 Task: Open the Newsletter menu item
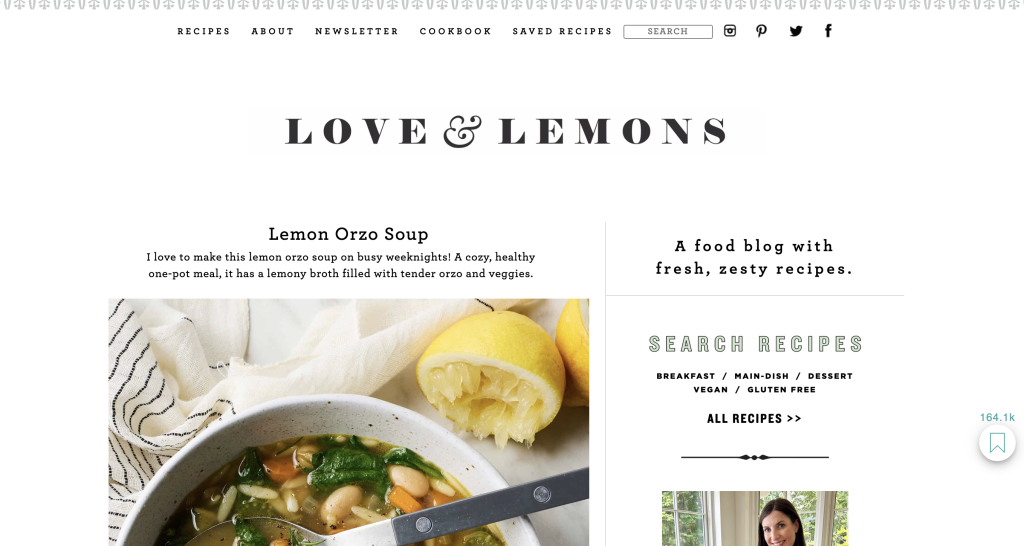click(x=357, y=31)
